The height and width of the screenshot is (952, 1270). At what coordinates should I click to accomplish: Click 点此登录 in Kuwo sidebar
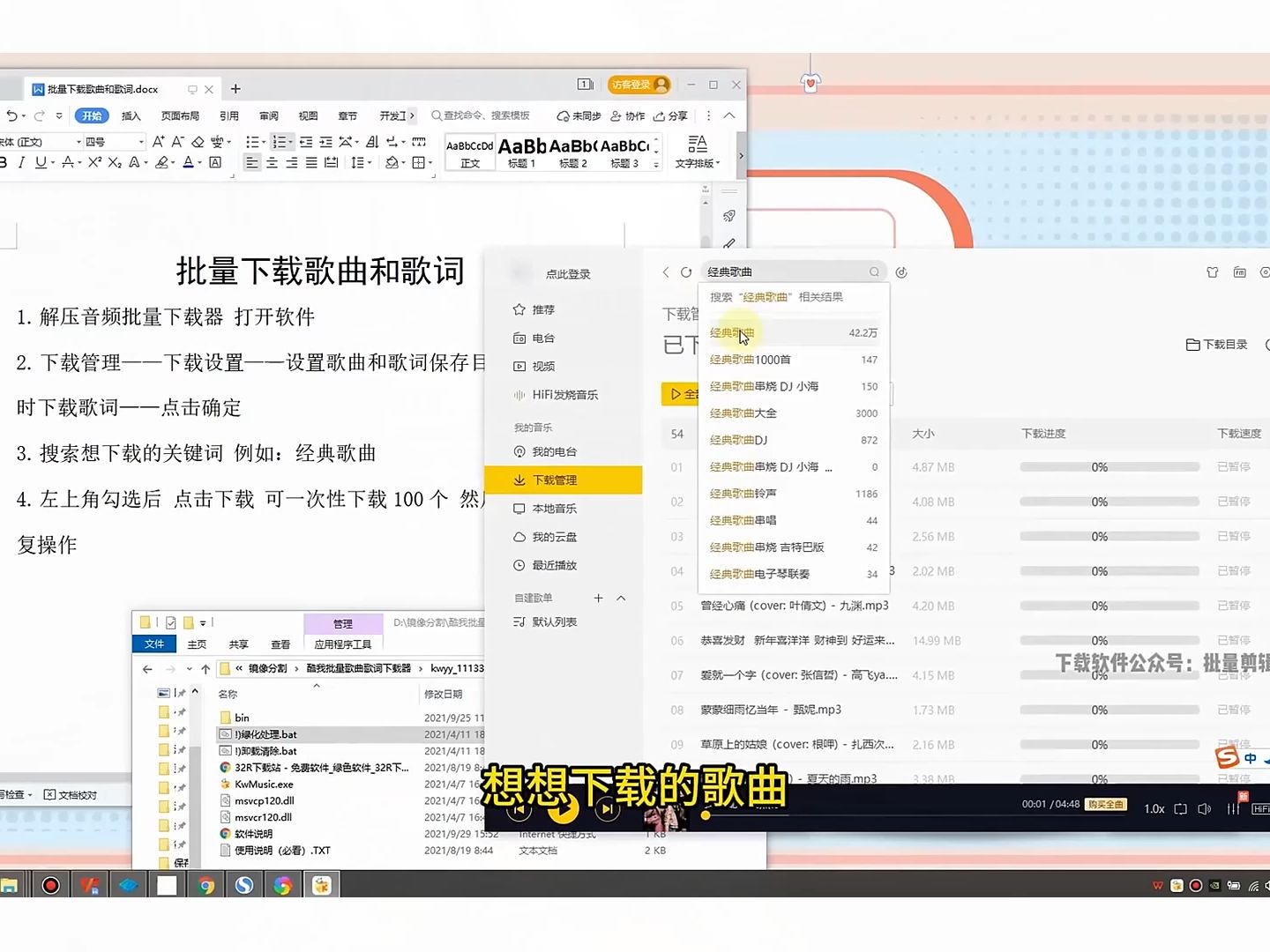click(x=567, y=274)
